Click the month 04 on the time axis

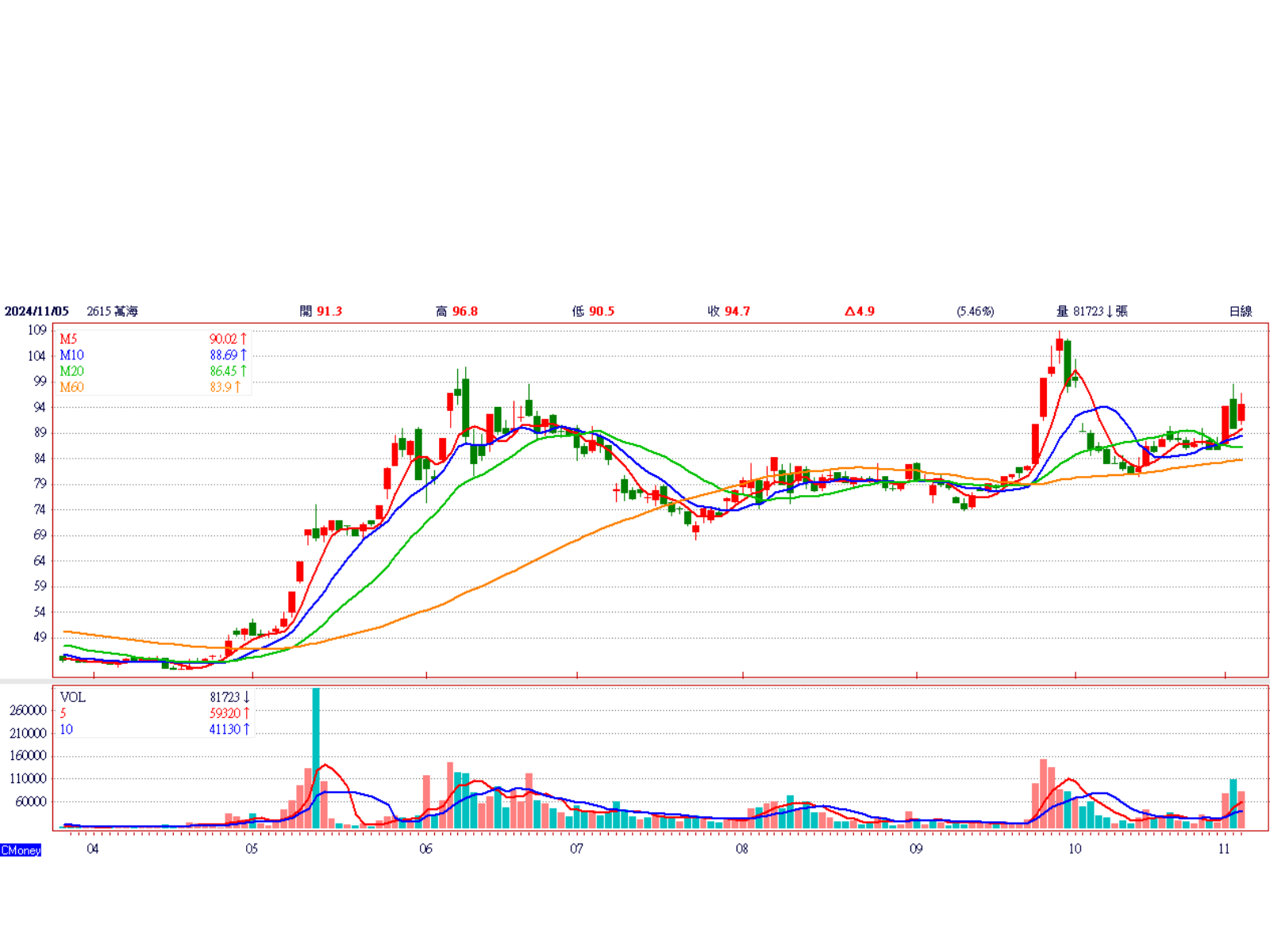pos(93,849)
